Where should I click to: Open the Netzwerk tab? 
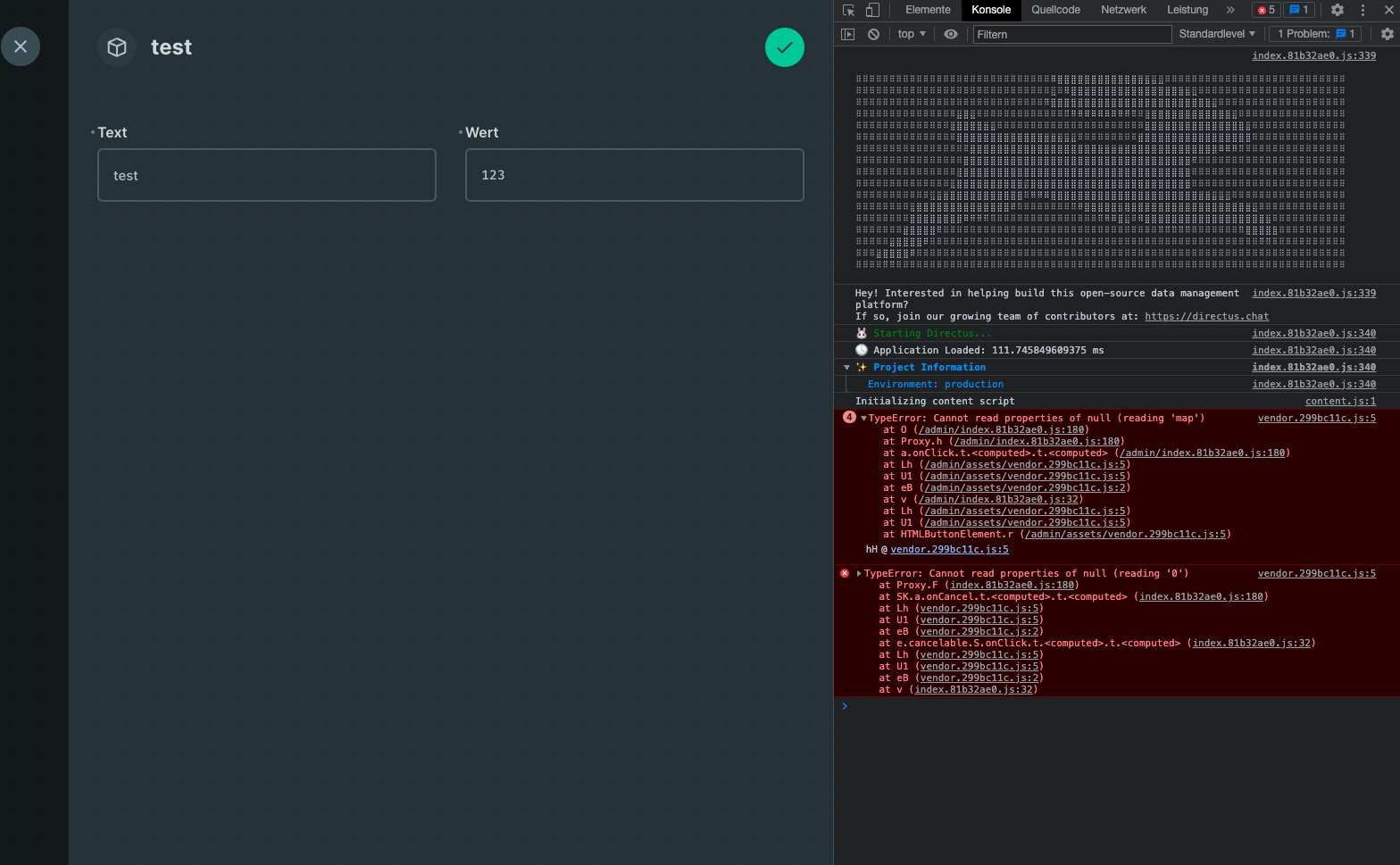[x=1123, y=10]
